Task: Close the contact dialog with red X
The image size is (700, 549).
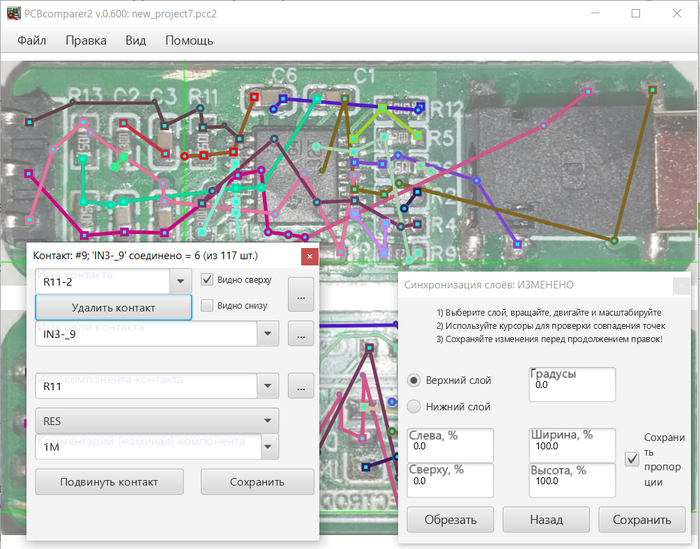Action: (309, 255)
